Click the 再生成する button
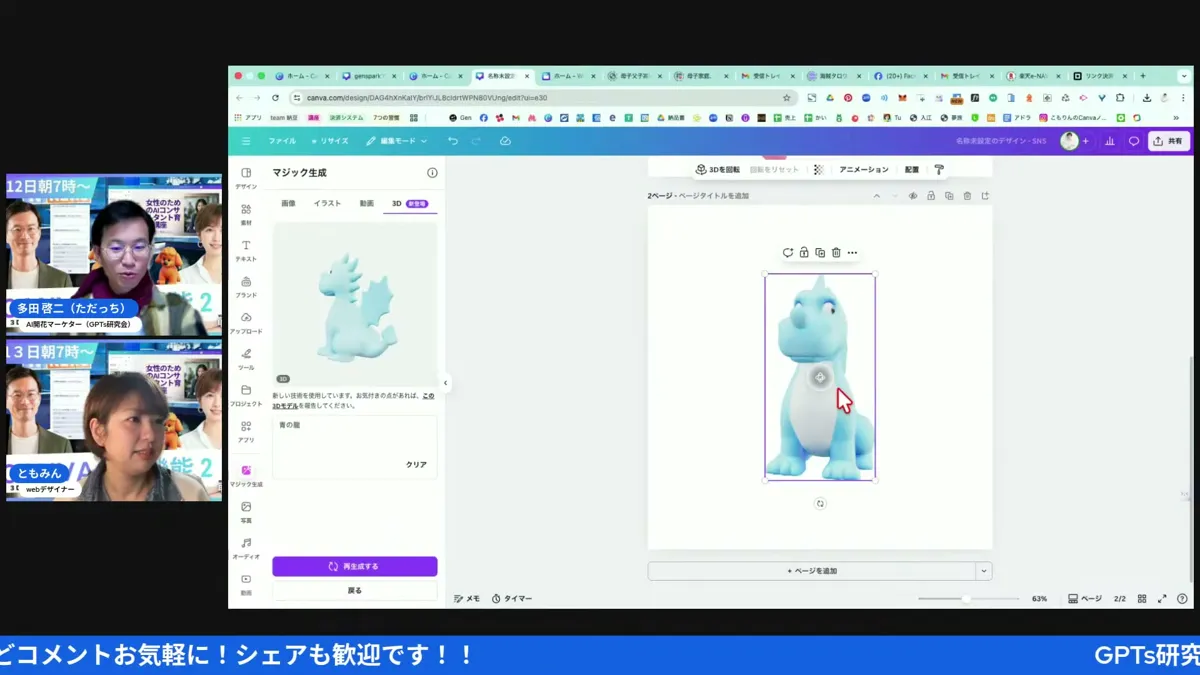1200x675 pixels. pyautogui.click(x=355, y=566)
